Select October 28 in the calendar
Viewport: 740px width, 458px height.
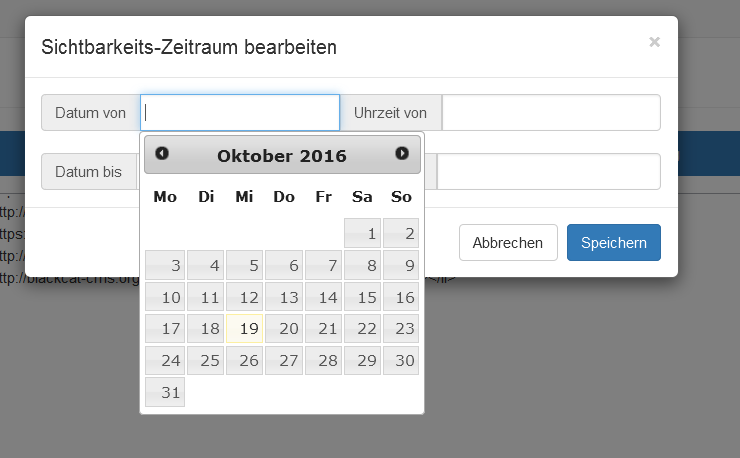tap(323, 360)
